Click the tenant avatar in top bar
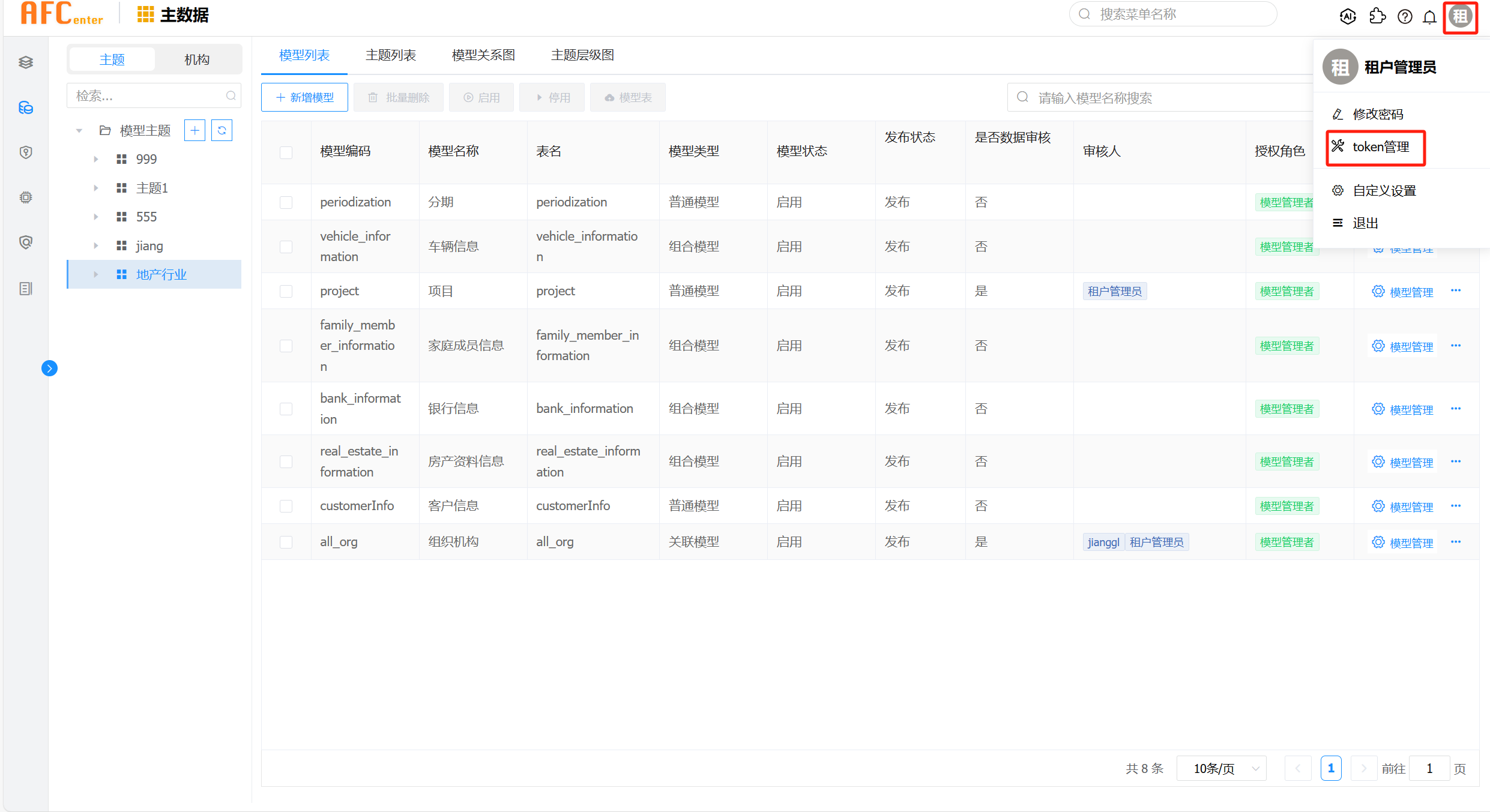 click(1460, 16)
